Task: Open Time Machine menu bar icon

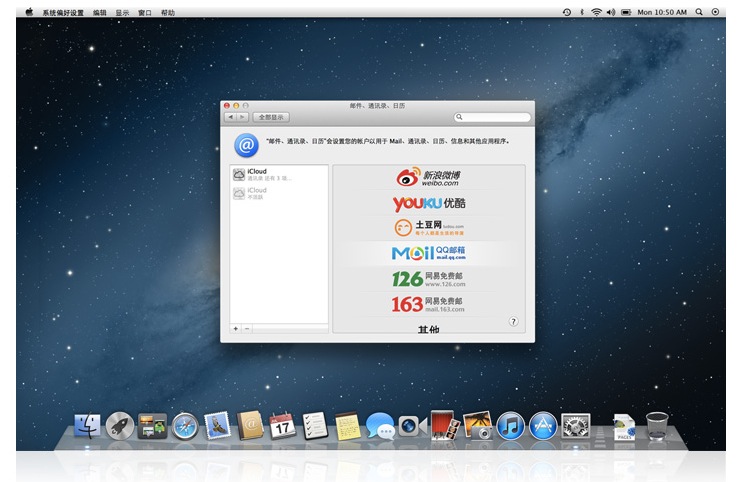Action: [x=567, y=12]
